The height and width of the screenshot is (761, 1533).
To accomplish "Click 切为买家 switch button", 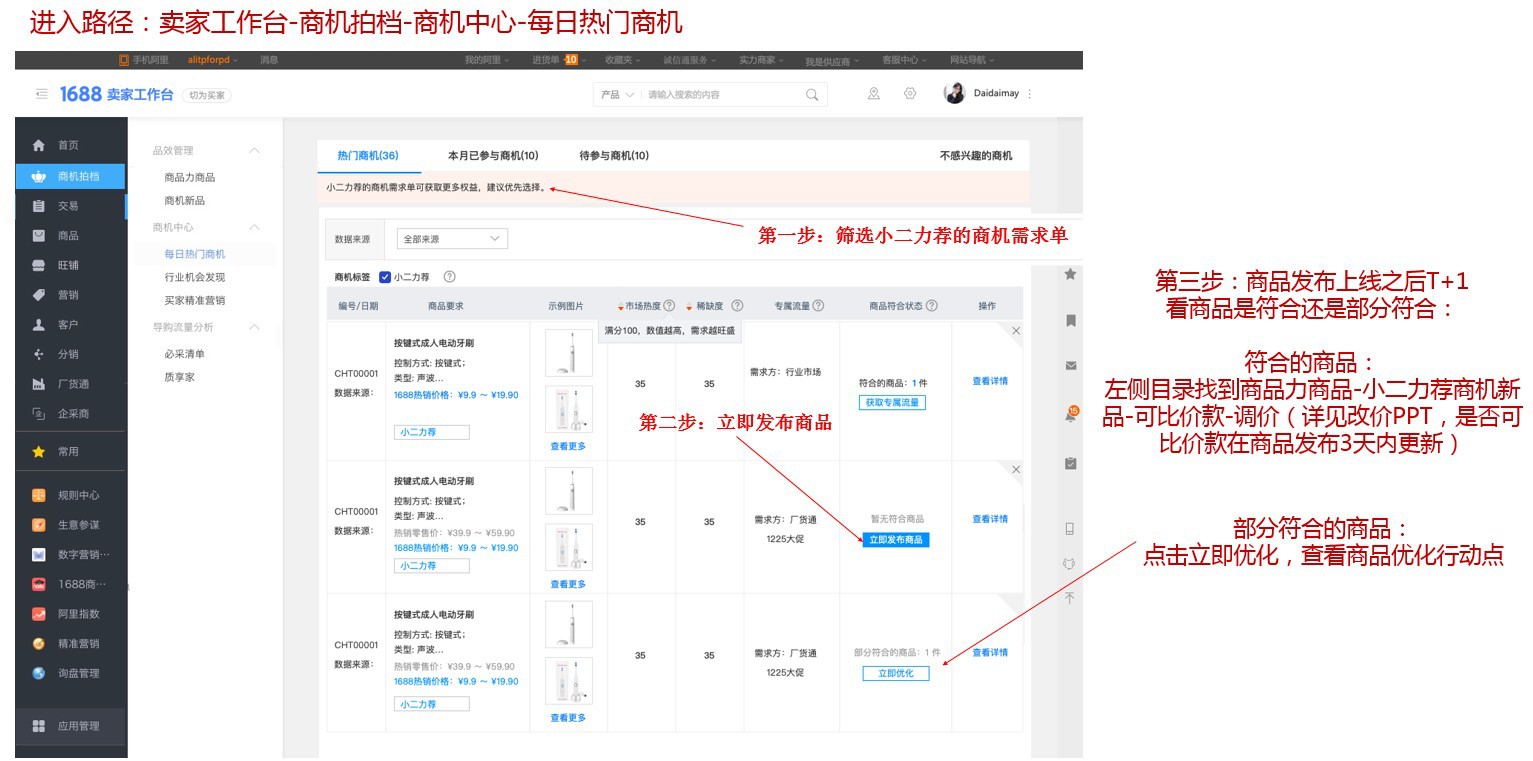I will point(206,95).
